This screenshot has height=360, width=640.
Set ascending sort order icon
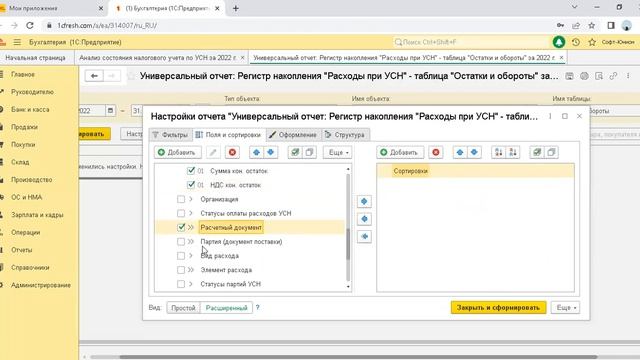pos(498,152)
